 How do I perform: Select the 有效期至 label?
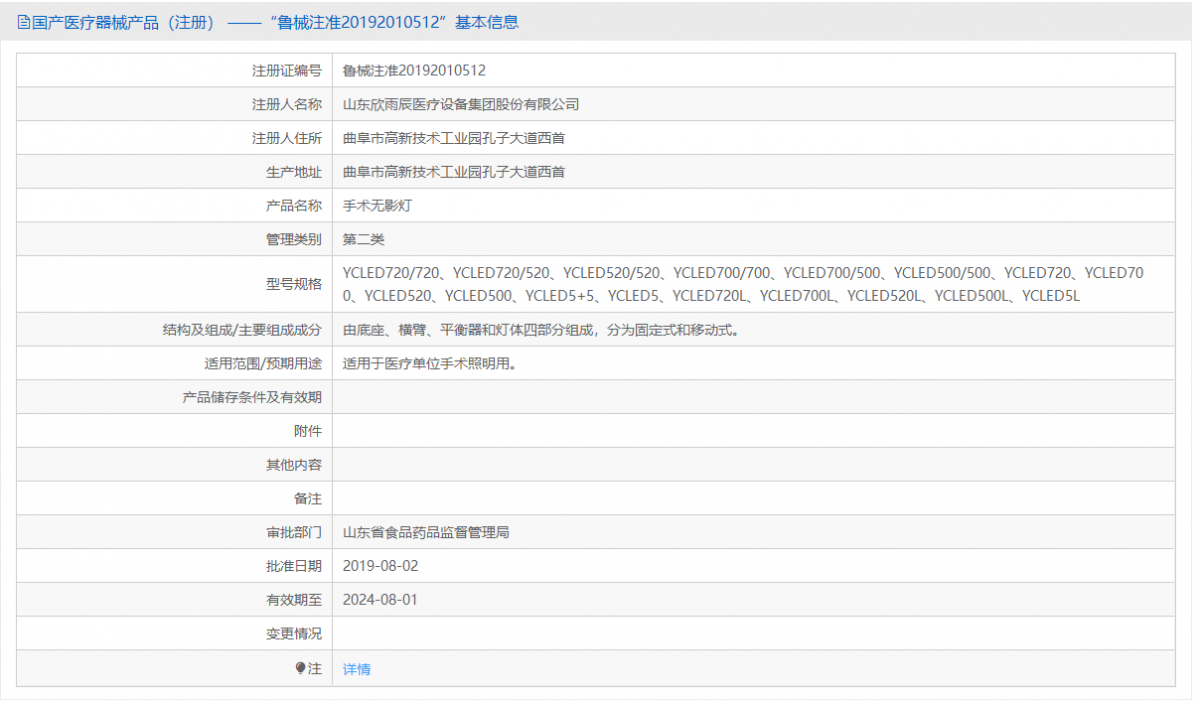294,600
